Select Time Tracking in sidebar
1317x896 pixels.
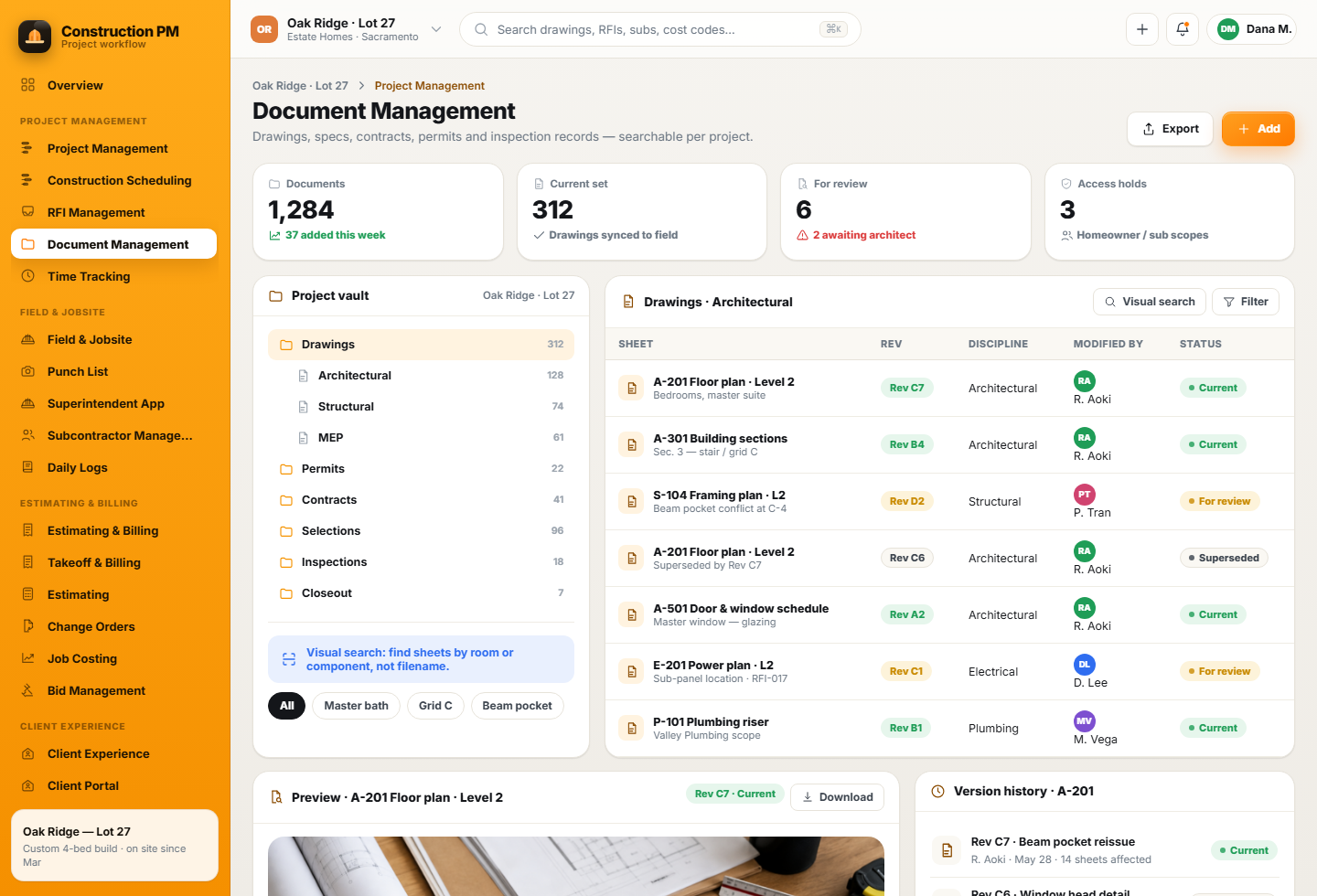[x=113, y=276]
